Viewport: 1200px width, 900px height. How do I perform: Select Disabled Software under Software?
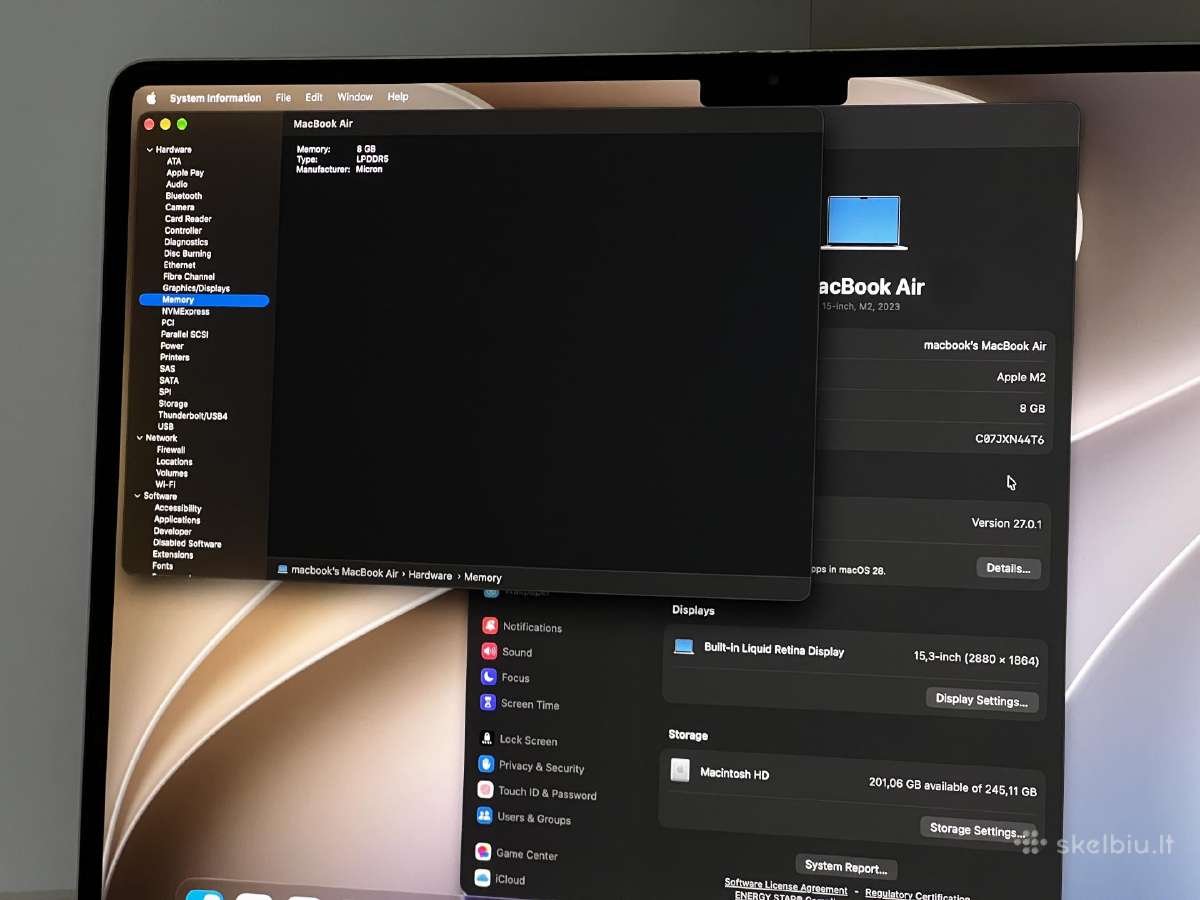187,544
